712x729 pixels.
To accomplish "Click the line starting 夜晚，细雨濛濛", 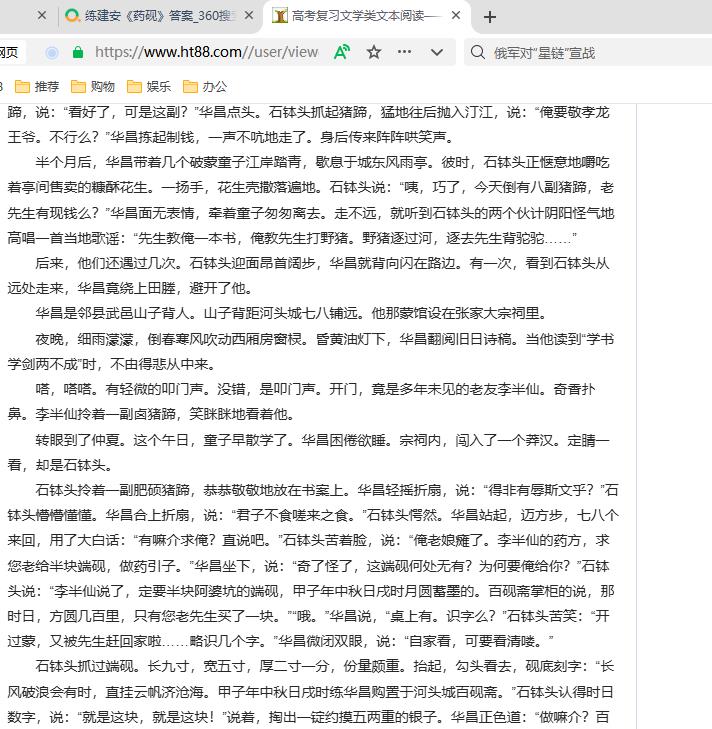I will click(x=325, y=339).
